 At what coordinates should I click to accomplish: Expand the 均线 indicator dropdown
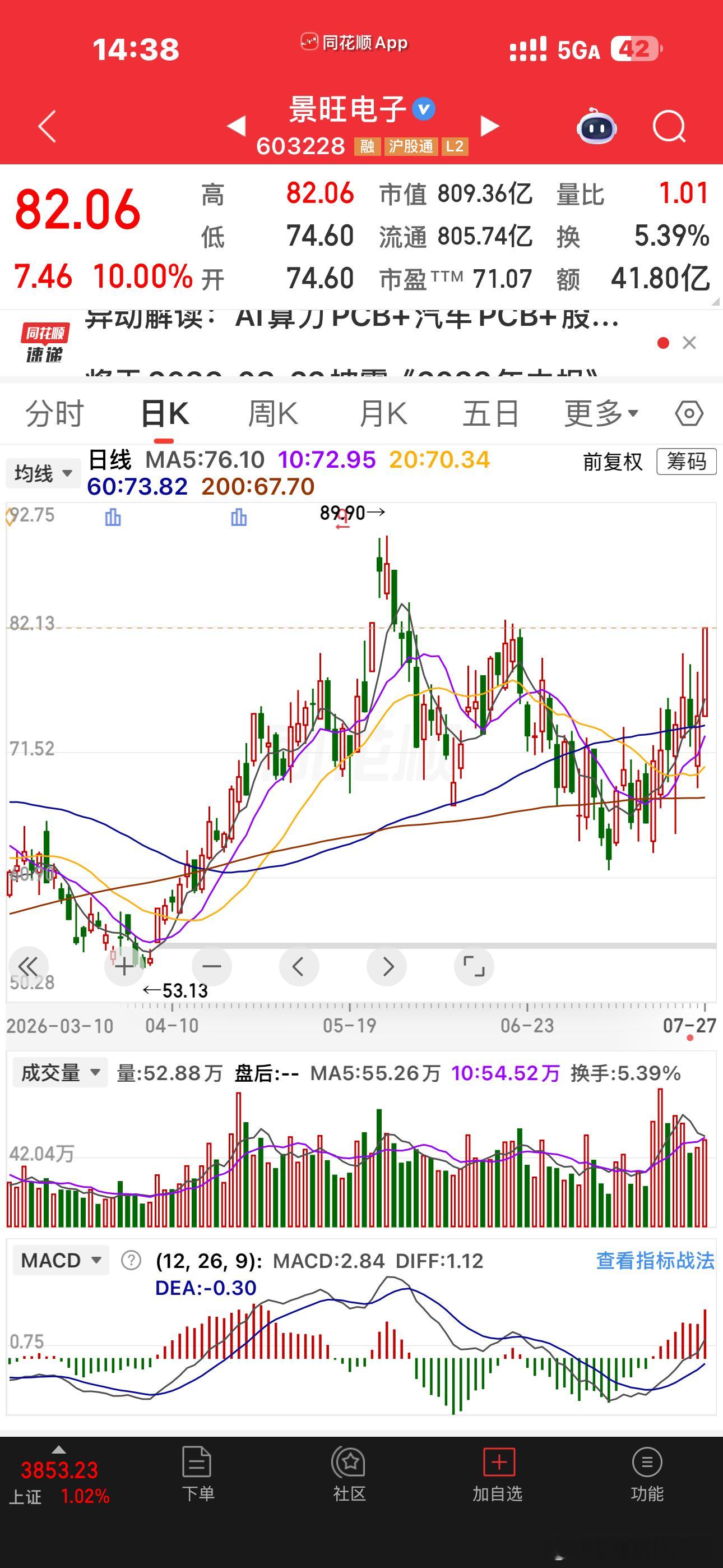click(43, 473)
